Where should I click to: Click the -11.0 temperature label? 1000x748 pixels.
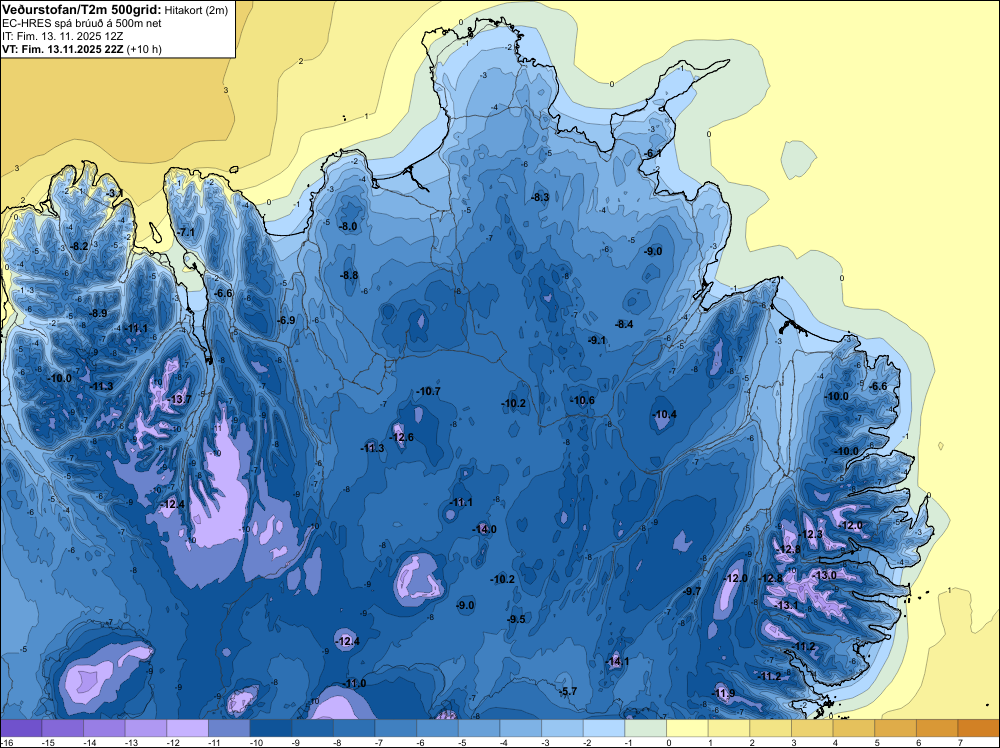click(355, 684)
